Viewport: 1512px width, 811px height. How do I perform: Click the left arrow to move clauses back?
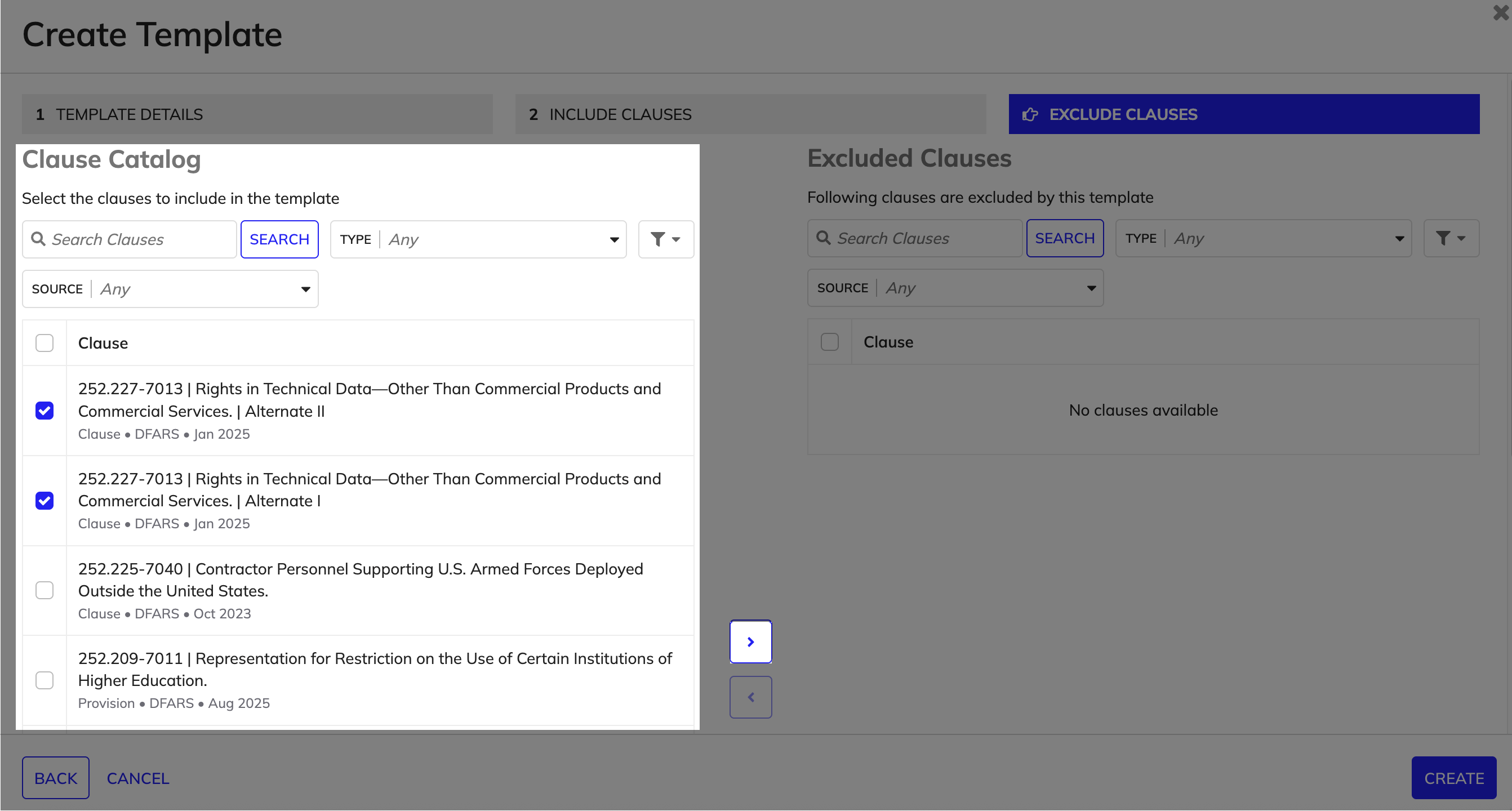tap(750, 697)
